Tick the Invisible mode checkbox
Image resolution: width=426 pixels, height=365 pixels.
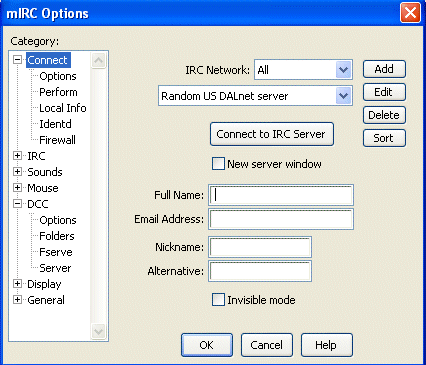pos(218,300)
